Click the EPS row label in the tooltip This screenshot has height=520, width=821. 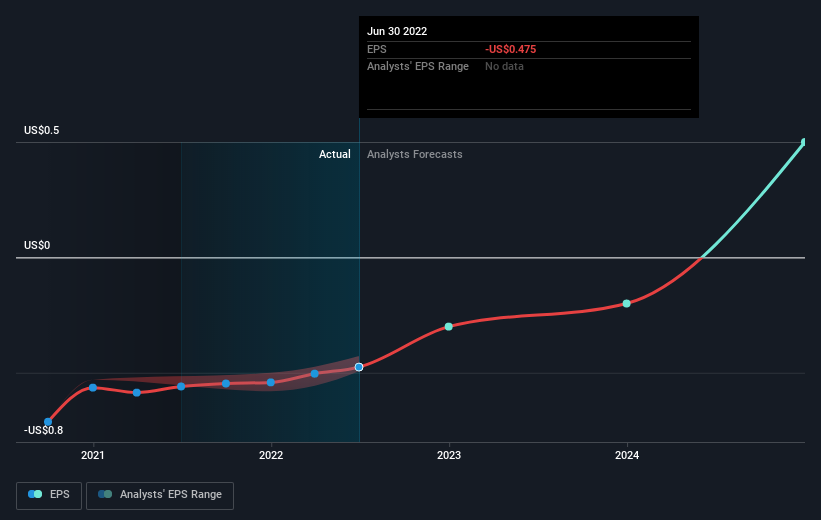(x=376, y=49)
